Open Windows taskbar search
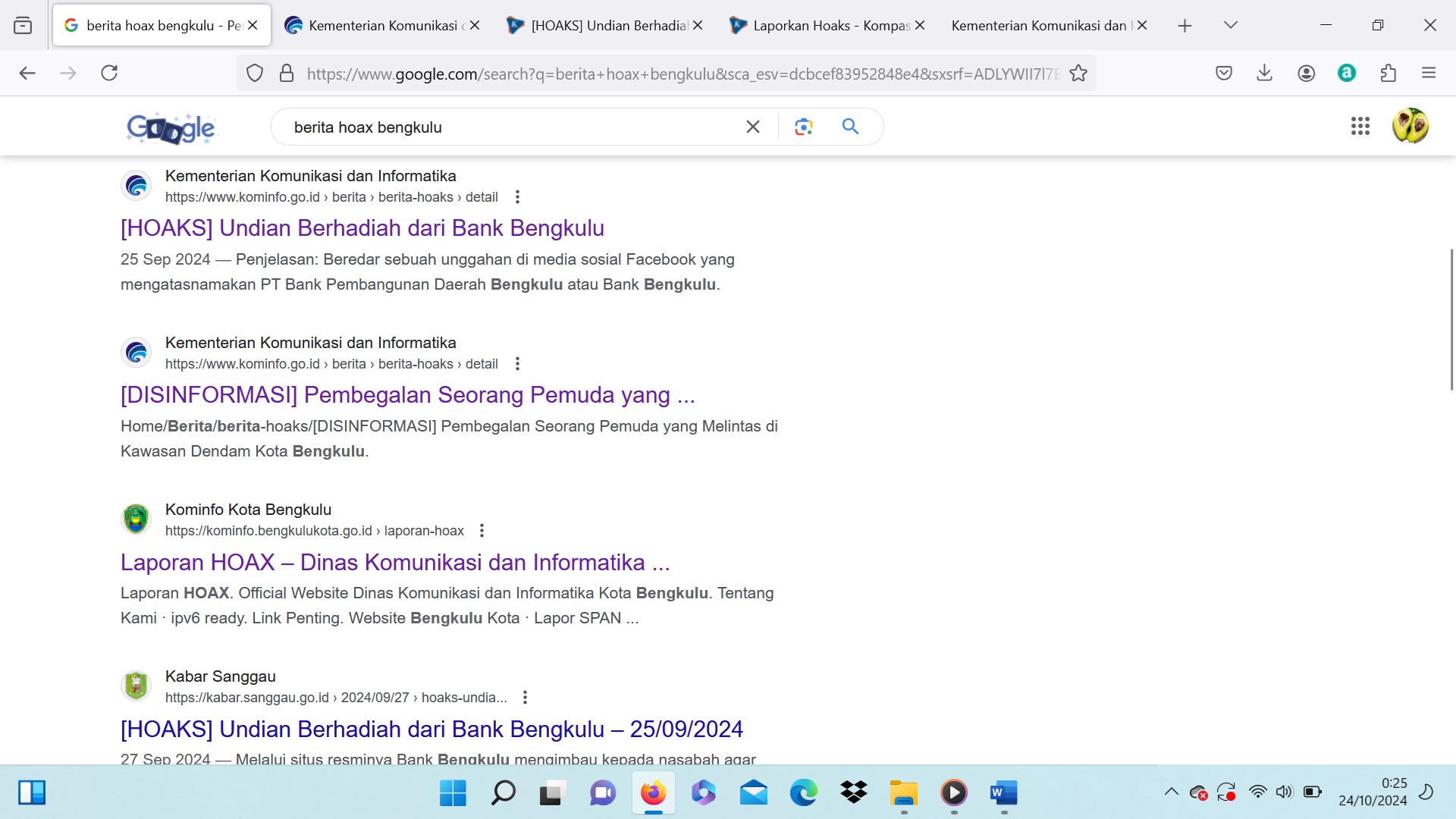 503,793
